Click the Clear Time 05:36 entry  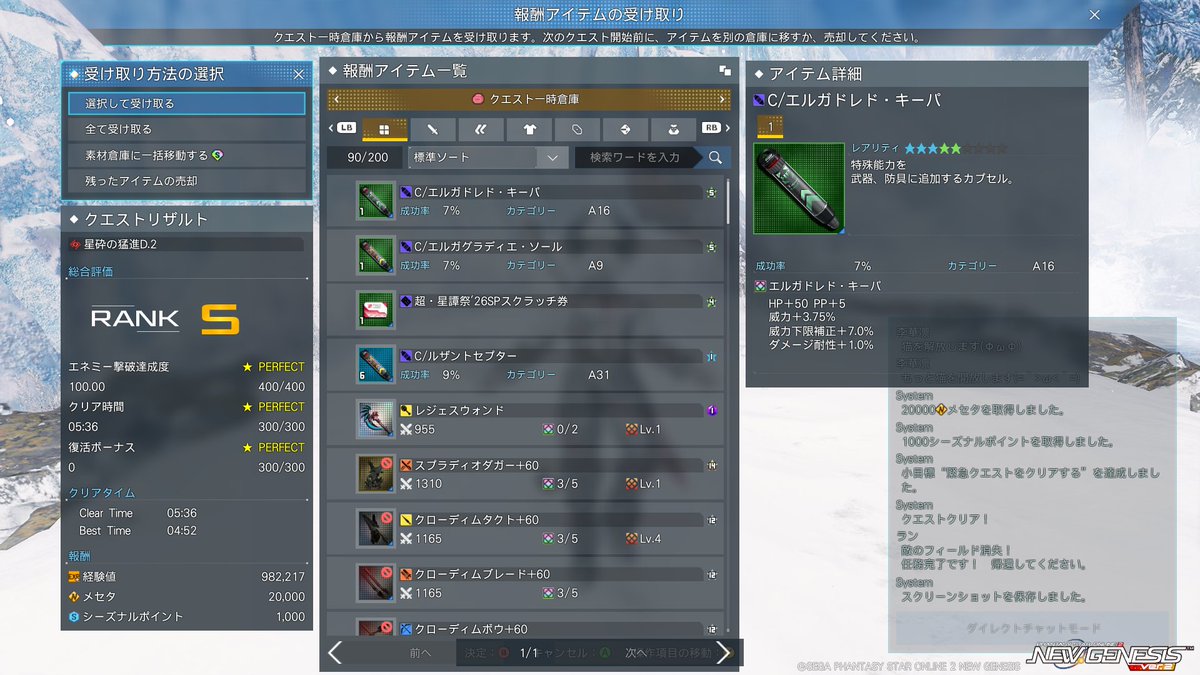point(138,513)
